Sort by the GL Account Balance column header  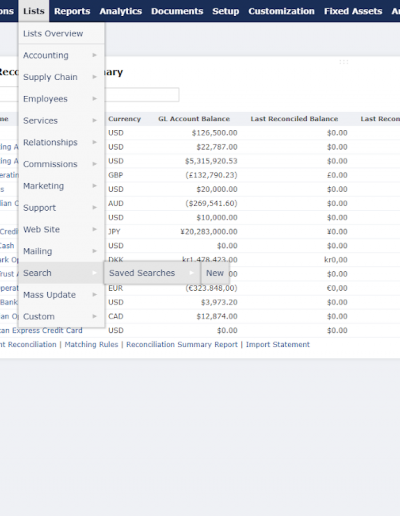pyautogui.click(x=194, y=119)
